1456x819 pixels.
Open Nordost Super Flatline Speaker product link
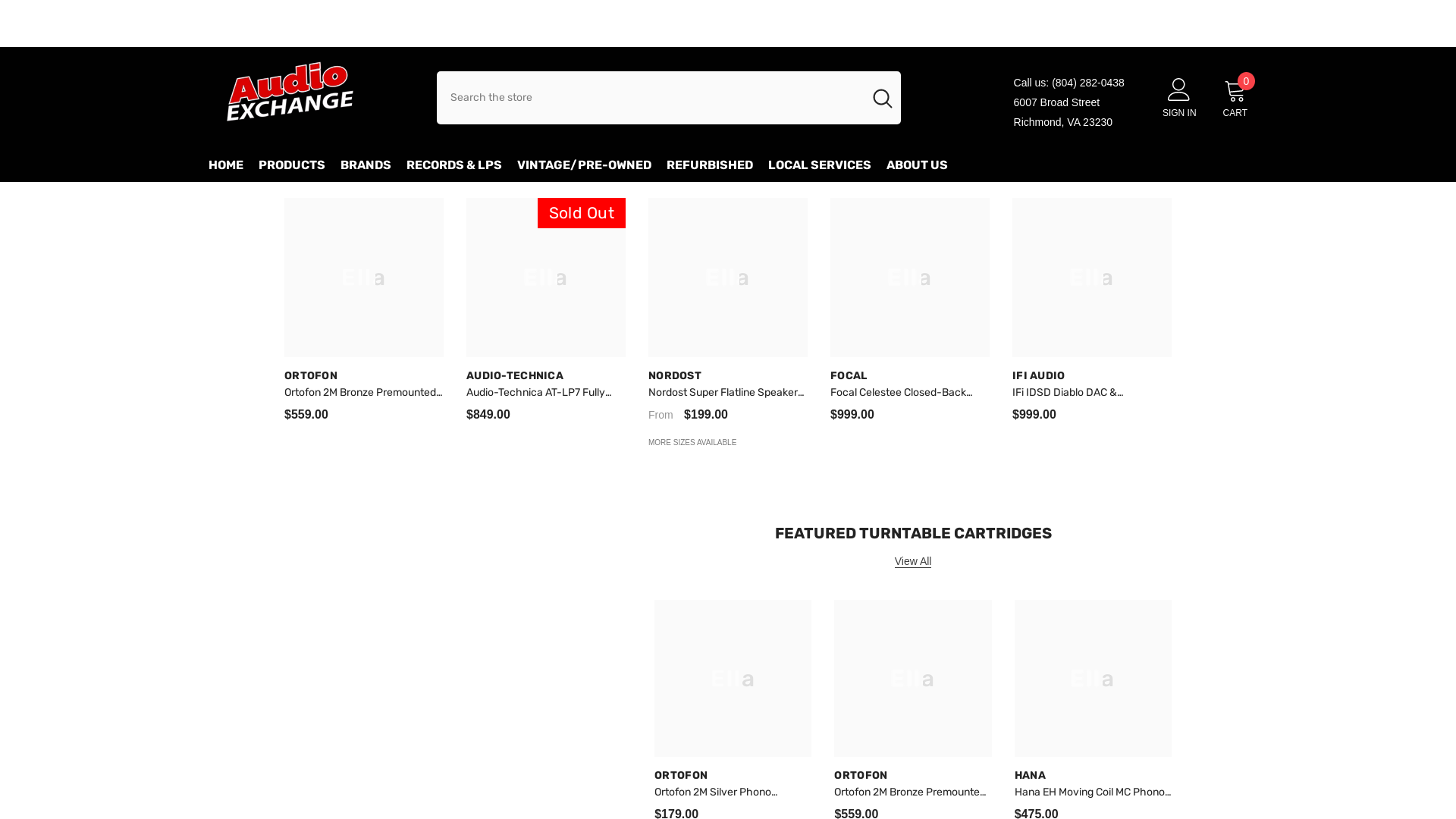[726, 393]
